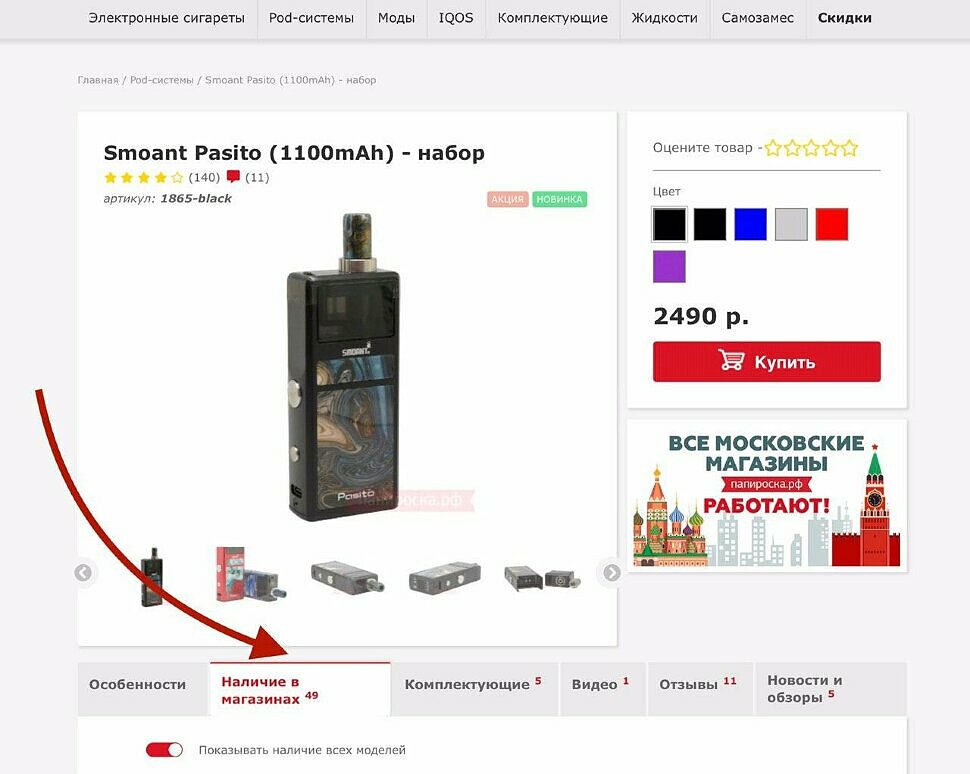The height and width of the screenshot is (774, 970).
Task: Click the red Купить button
Action: 766,361
